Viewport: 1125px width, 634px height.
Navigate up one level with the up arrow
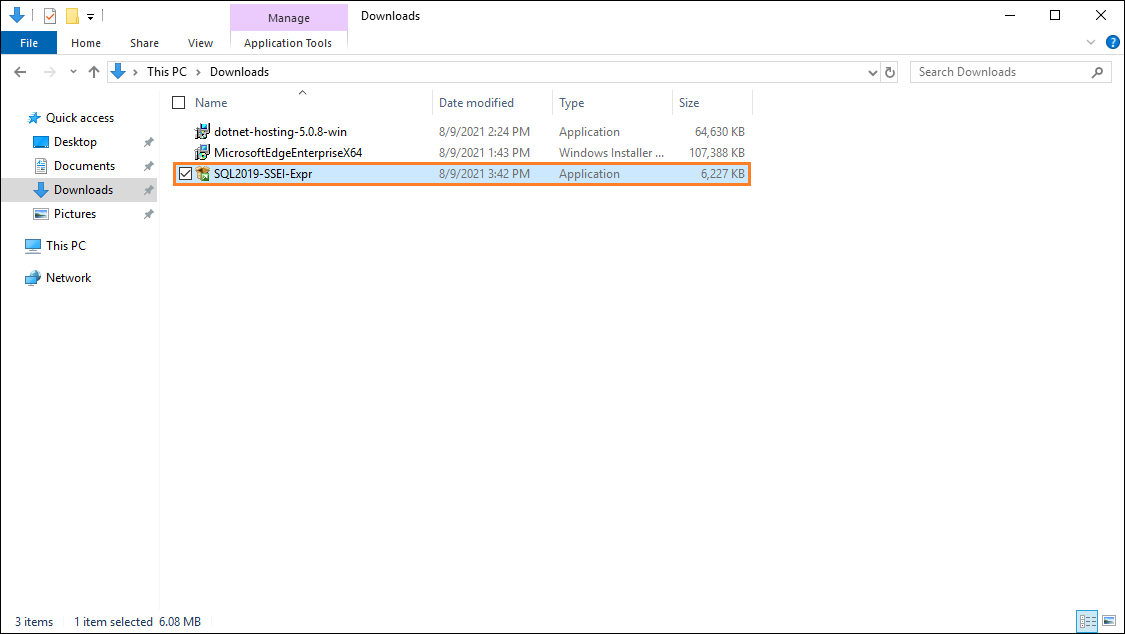click(x=94, y=71)
